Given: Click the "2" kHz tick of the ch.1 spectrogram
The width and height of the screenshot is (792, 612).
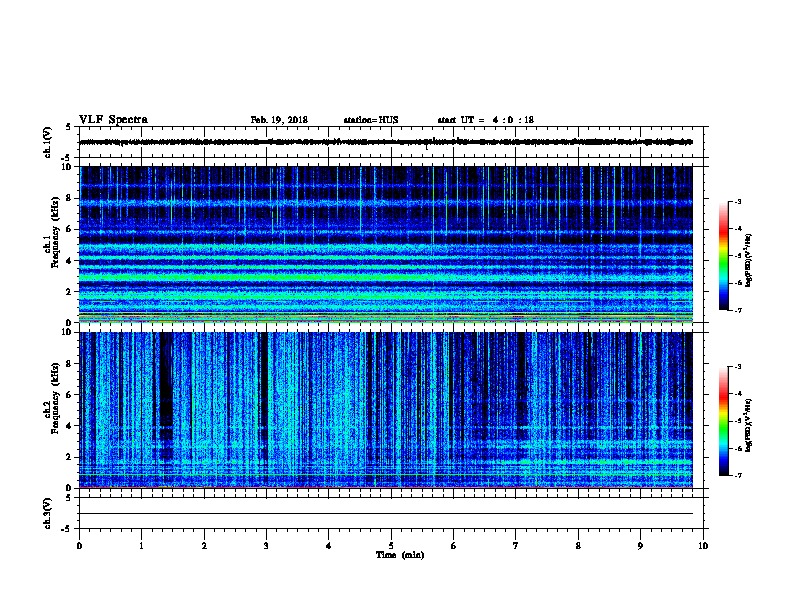Looking at the screenshot, I should point(71,292).
